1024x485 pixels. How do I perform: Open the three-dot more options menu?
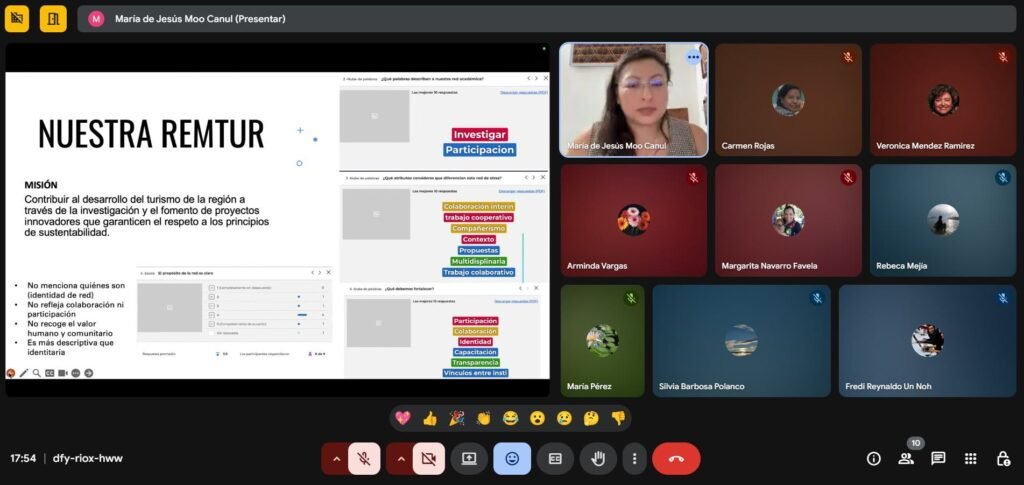(x=634, y=459)
